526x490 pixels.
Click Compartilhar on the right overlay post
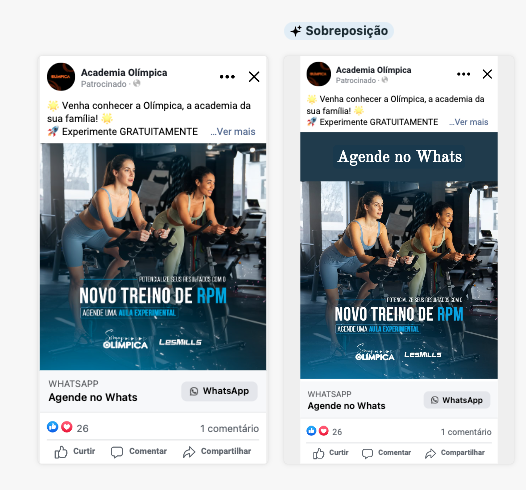455,453
